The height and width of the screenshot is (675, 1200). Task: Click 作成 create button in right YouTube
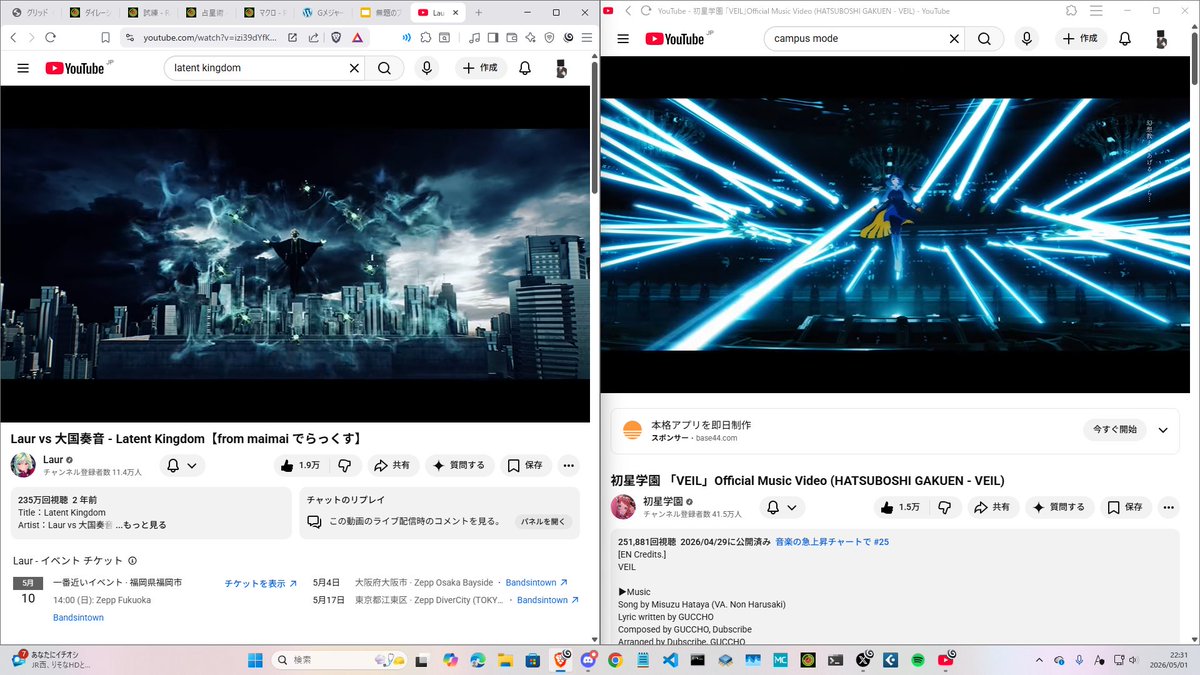[x=1081, y=39]
